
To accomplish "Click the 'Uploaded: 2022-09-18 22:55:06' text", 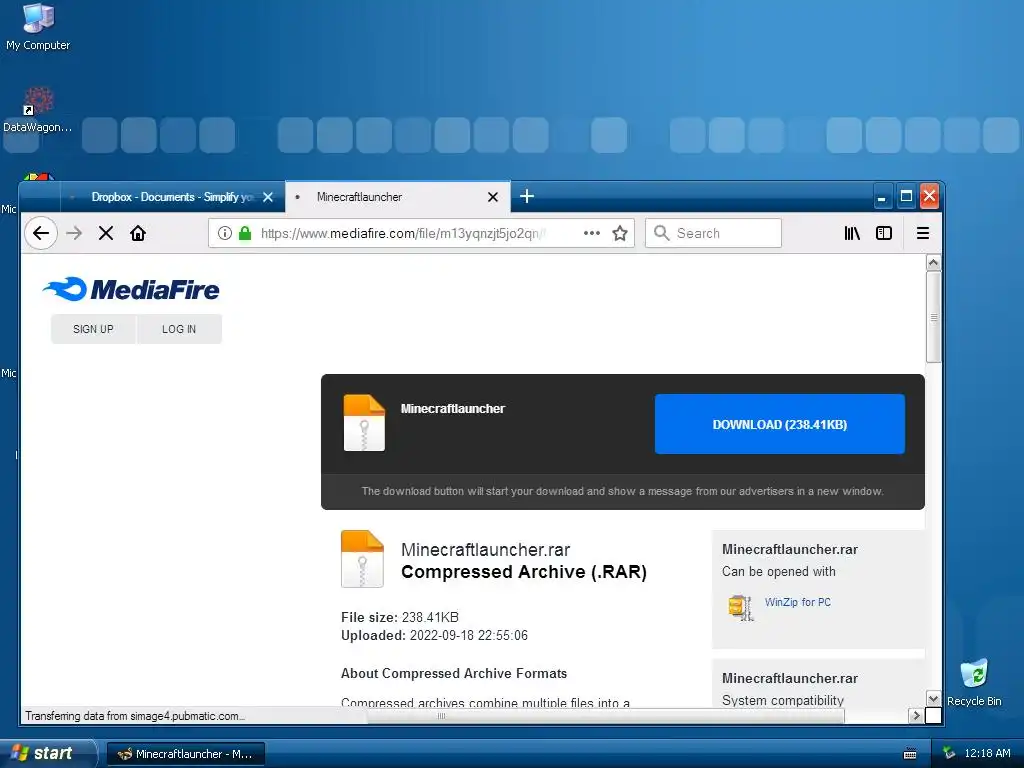I will point(434,635).
